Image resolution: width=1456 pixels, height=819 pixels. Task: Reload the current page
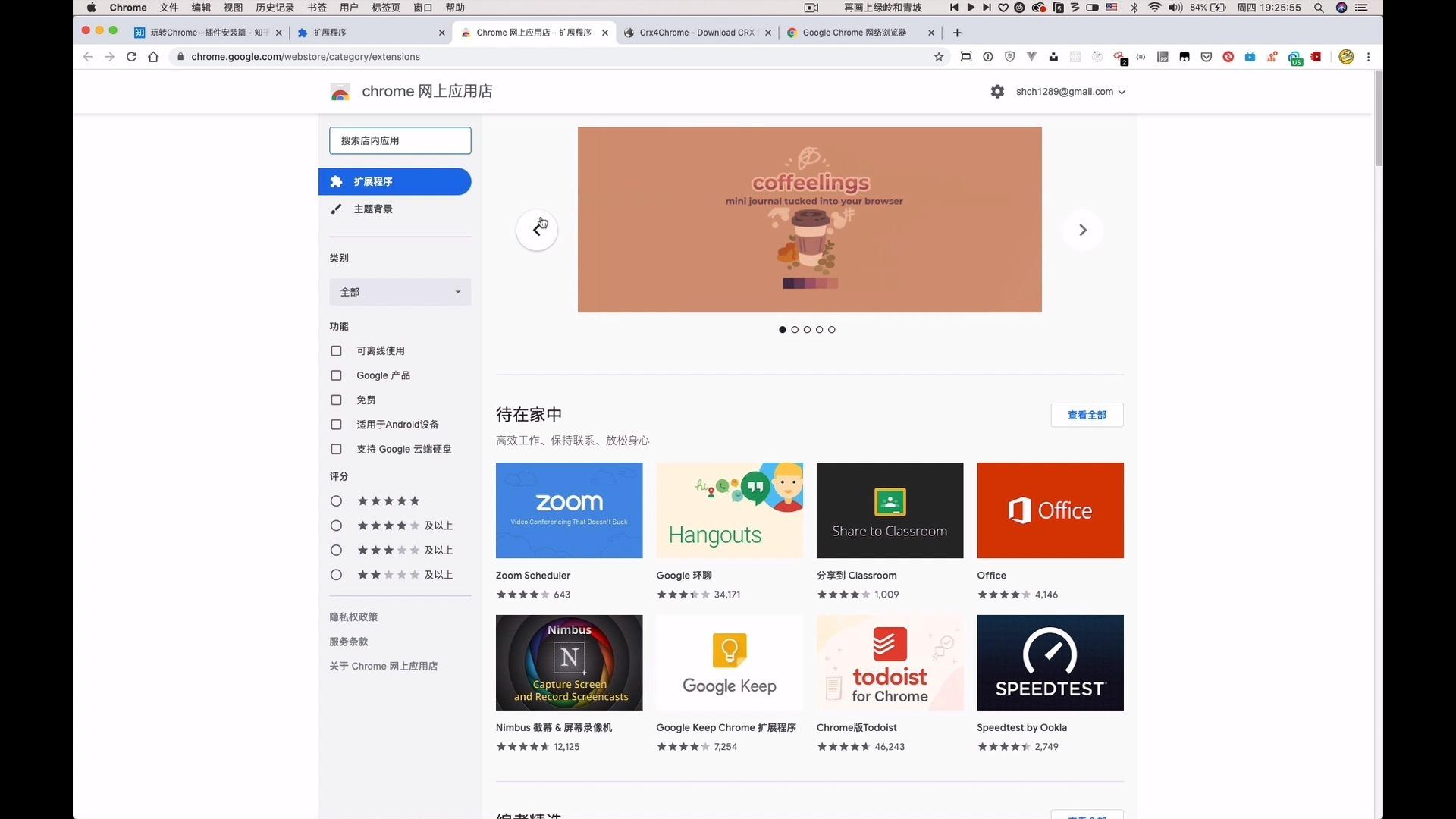(131, 57)
